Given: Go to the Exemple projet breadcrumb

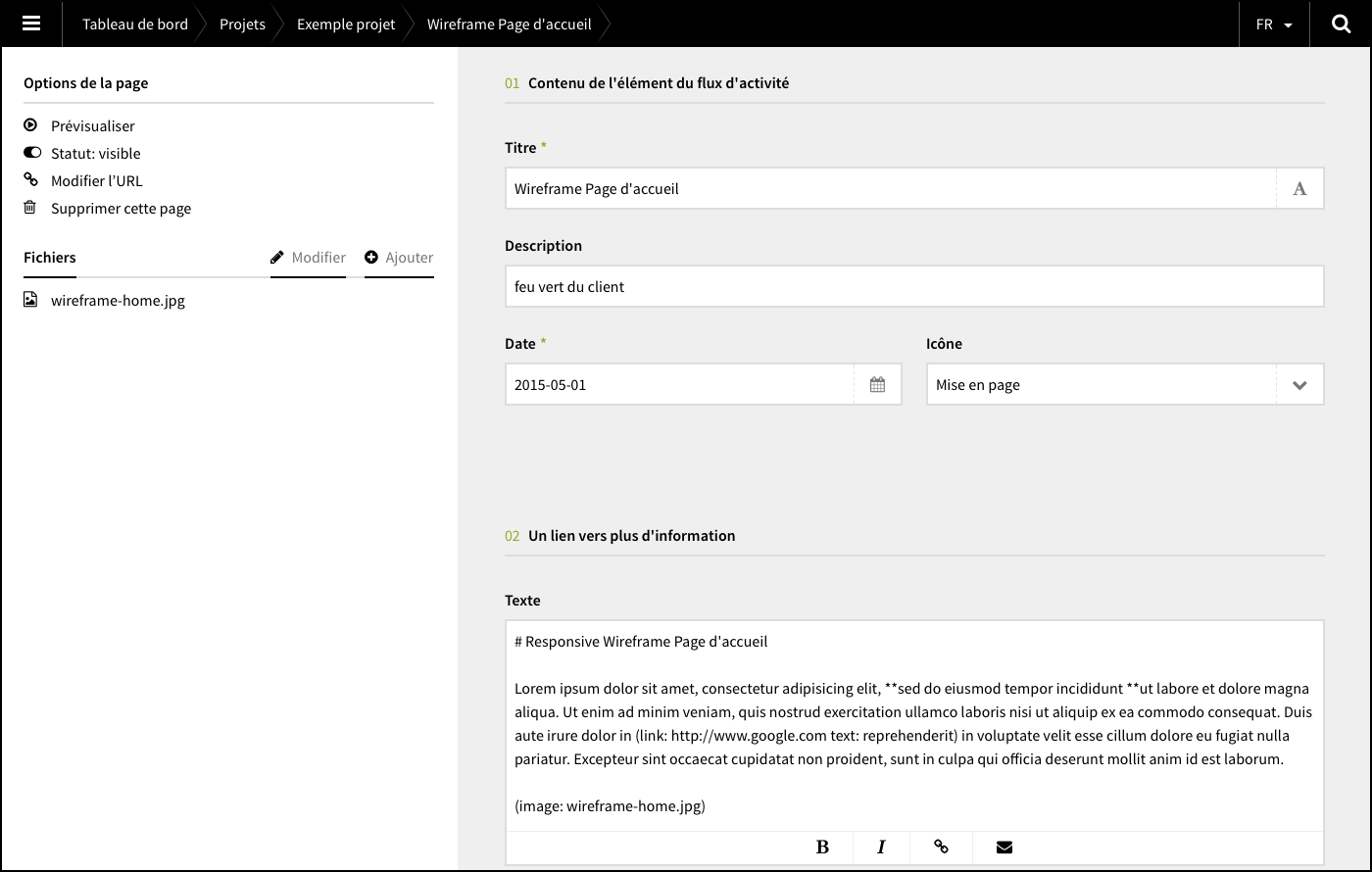Looking at the screenshot, I should [x=346, y=24].
